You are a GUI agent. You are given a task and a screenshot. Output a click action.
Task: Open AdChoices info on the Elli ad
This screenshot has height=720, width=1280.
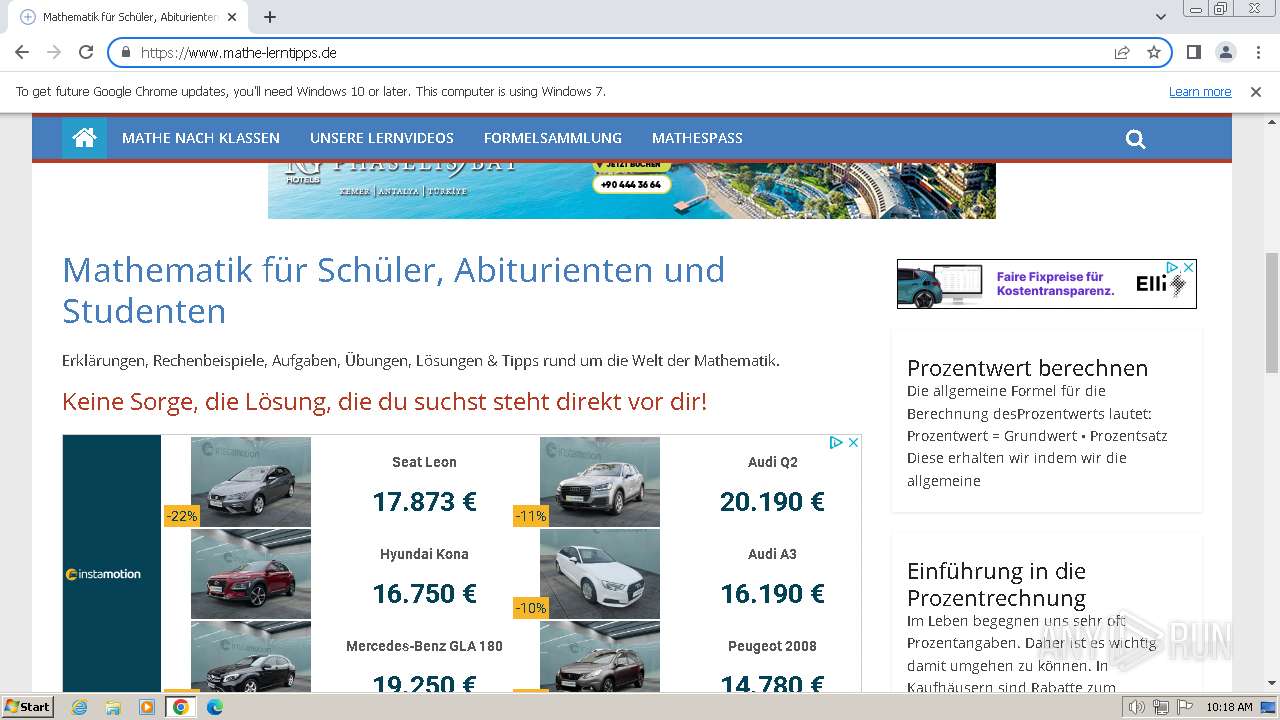click(1173, 267)
